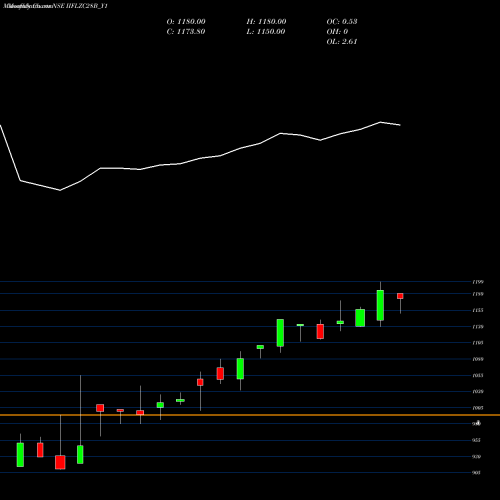The height and width of the screenshot is (500, 500).
Task: Click the open price value O: 1180.00
Action: [186, 22]
